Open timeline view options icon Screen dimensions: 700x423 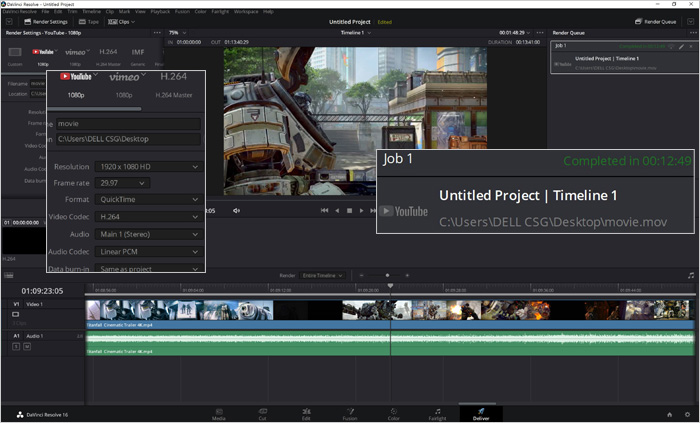[8, 275]
